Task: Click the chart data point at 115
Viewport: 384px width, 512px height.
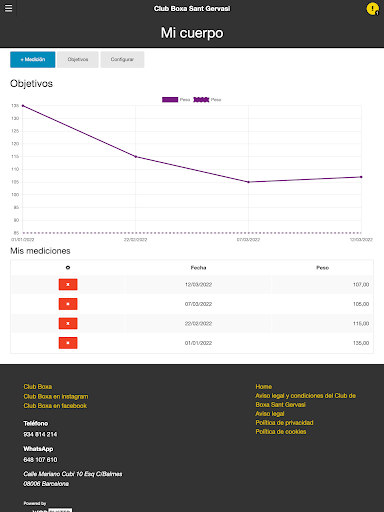Action: coord(135,157)
